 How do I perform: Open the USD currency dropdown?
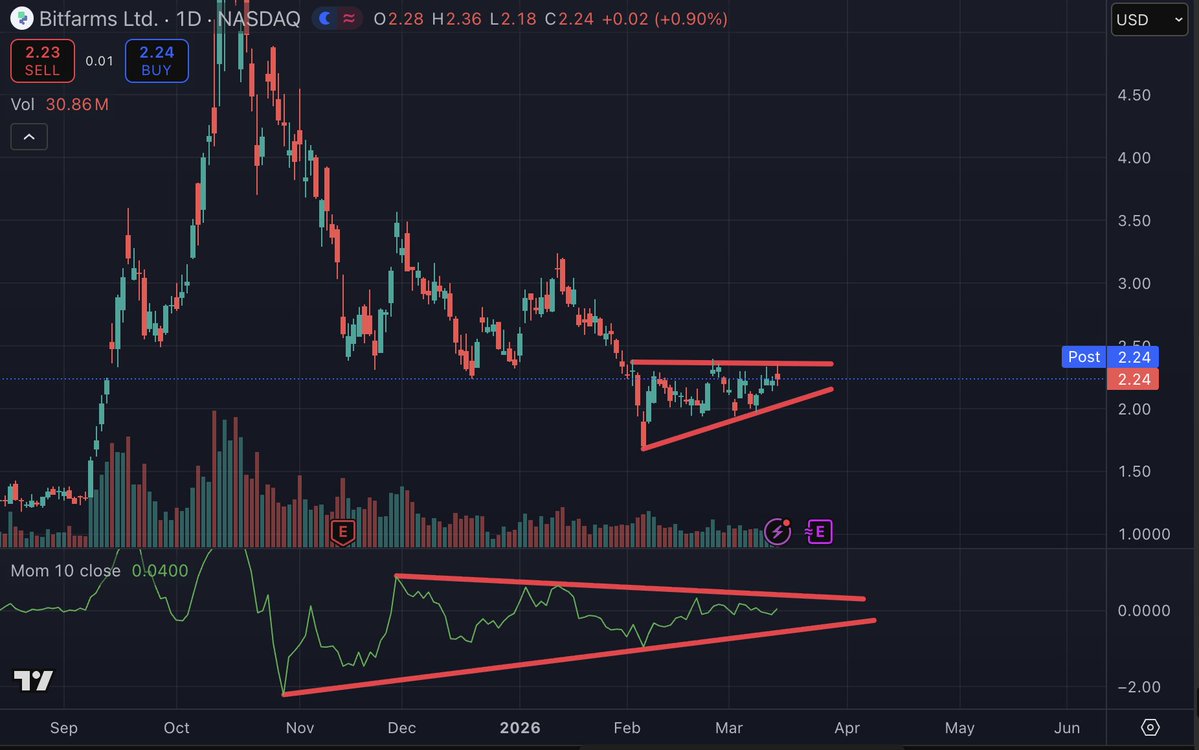(x=1149, y=20)
